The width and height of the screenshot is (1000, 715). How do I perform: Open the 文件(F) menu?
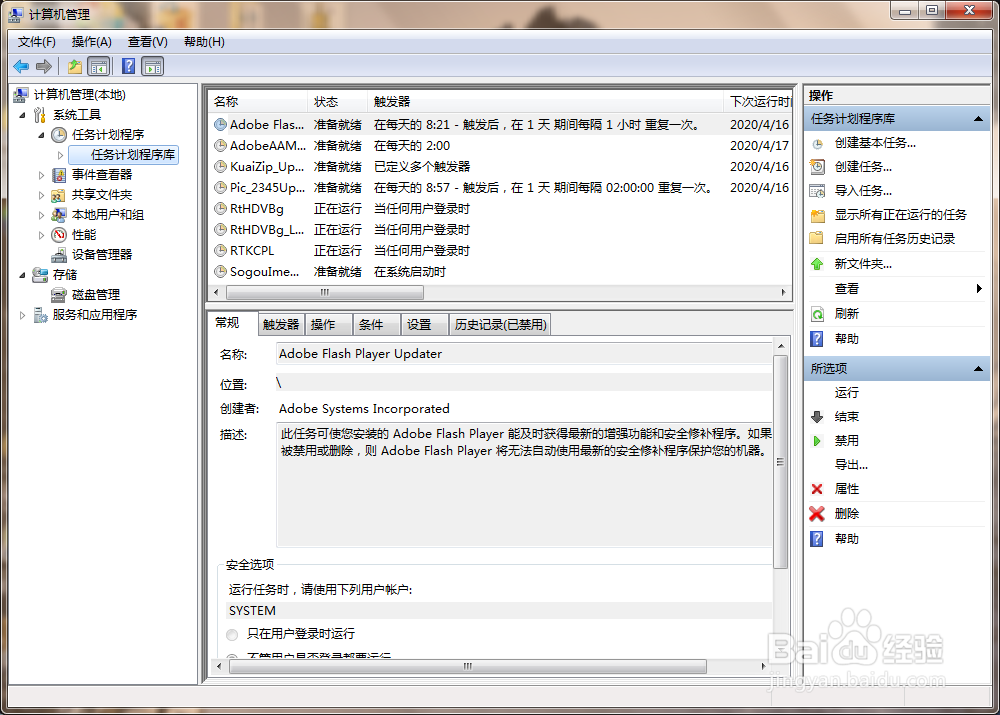pyautogui.click(x=36, y=42)
